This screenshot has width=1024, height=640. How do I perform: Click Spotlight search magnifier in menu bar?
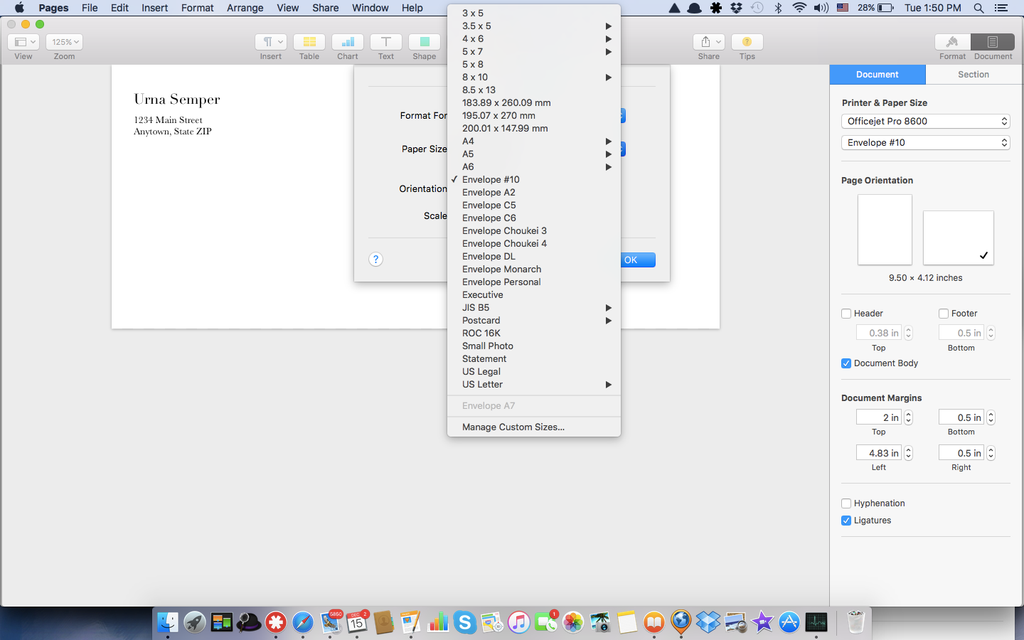[x=978, y=8]
